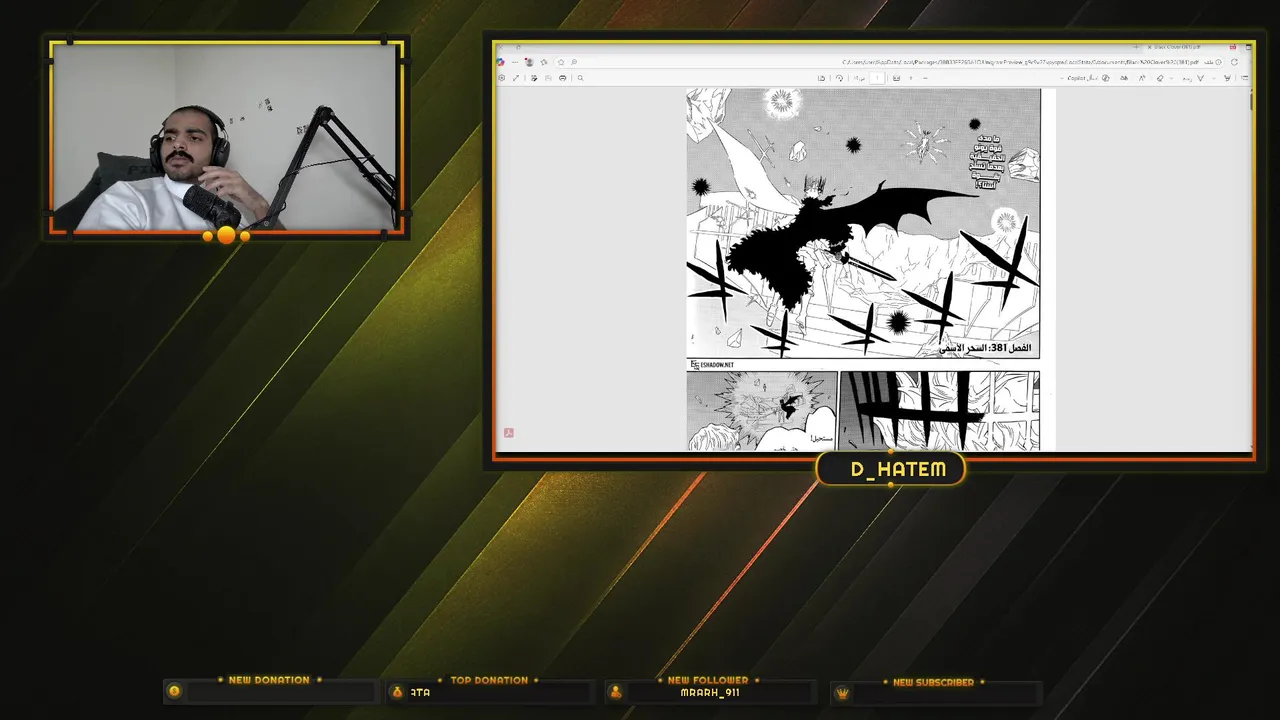Click the Save as edit icon
Screen dimensions: 1280x720
tap(534, 78)
